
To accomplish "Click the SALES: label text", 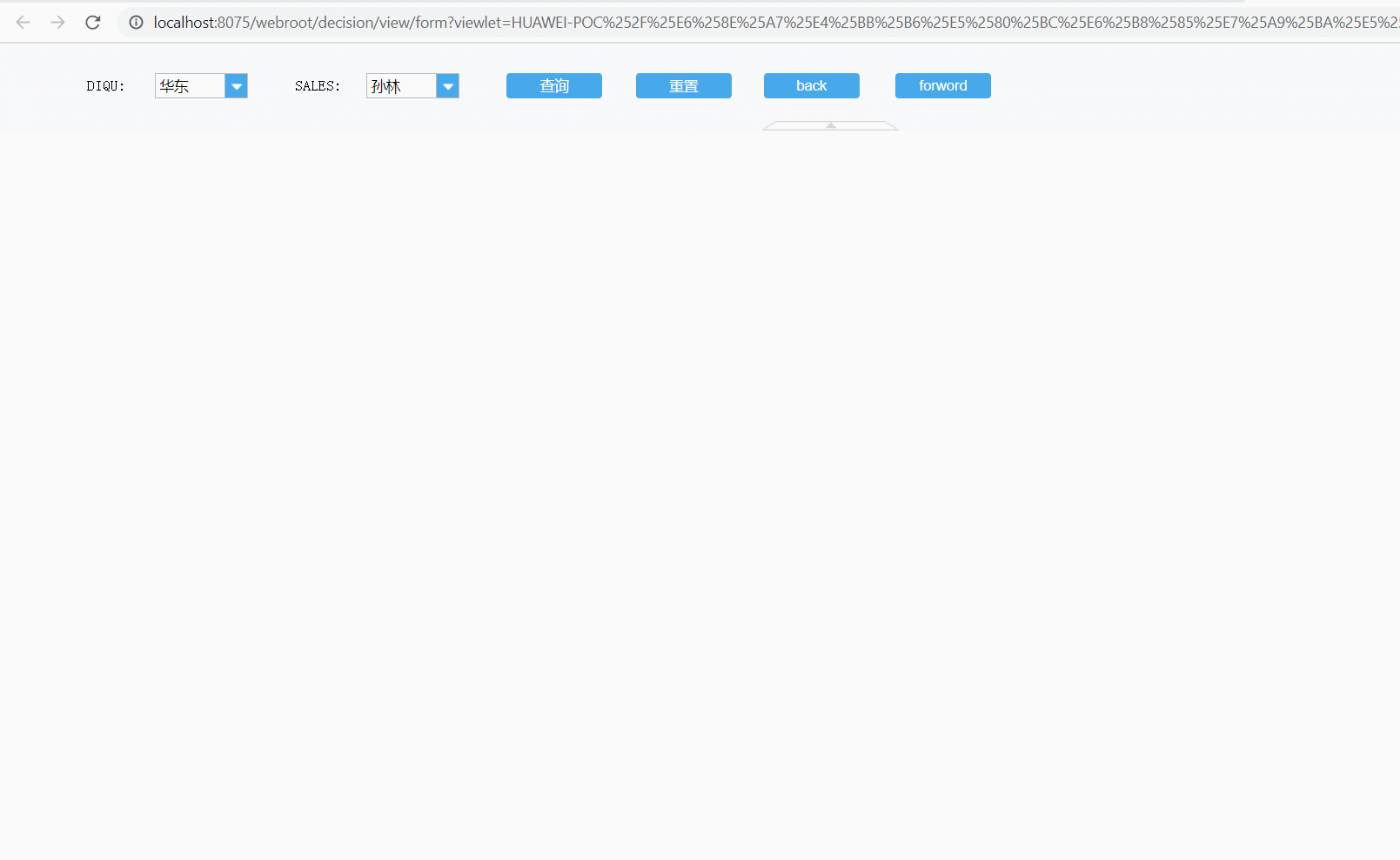I will 318,86.
